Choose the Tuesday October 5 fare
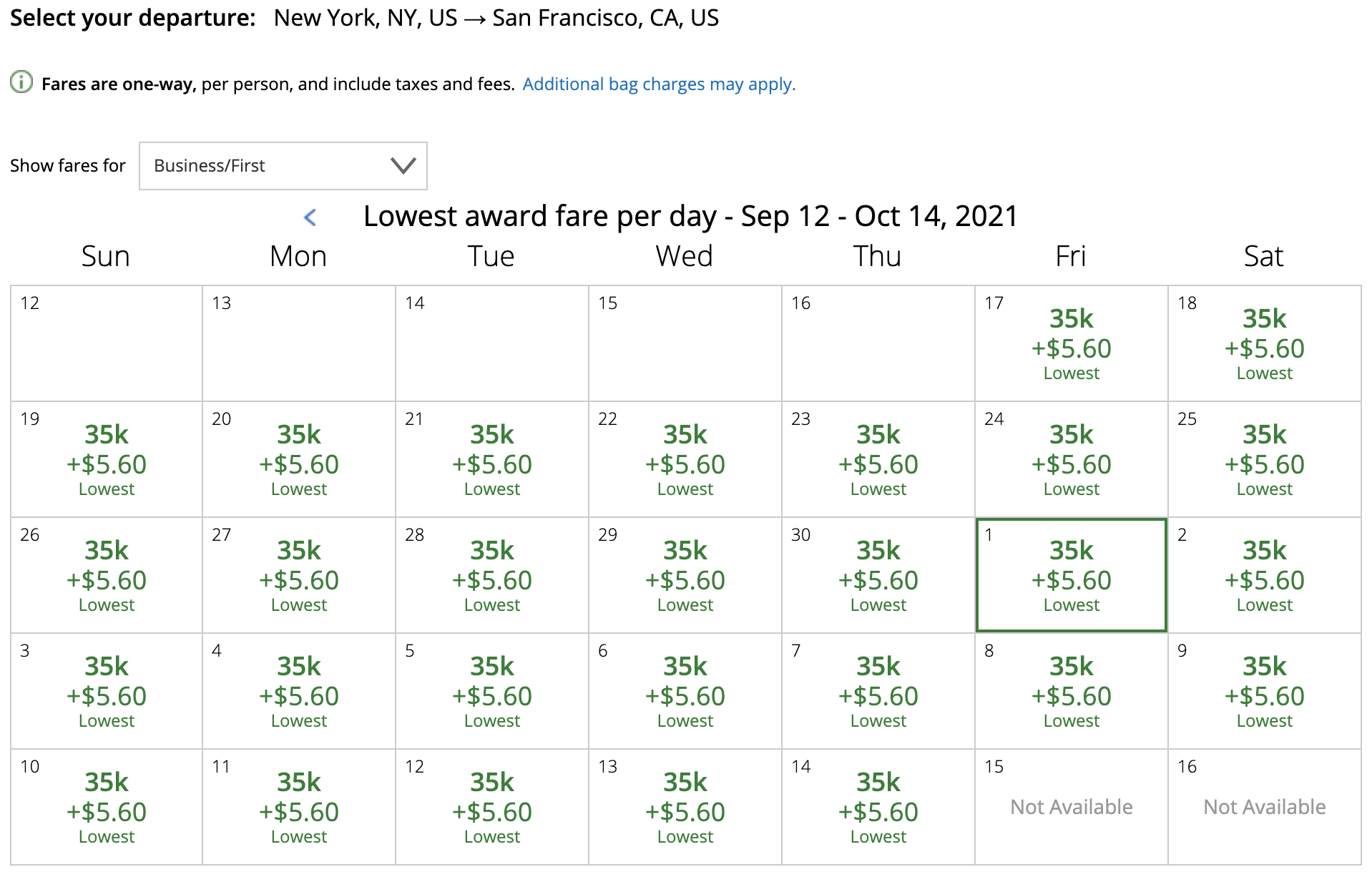 click(x=492, y=692)
